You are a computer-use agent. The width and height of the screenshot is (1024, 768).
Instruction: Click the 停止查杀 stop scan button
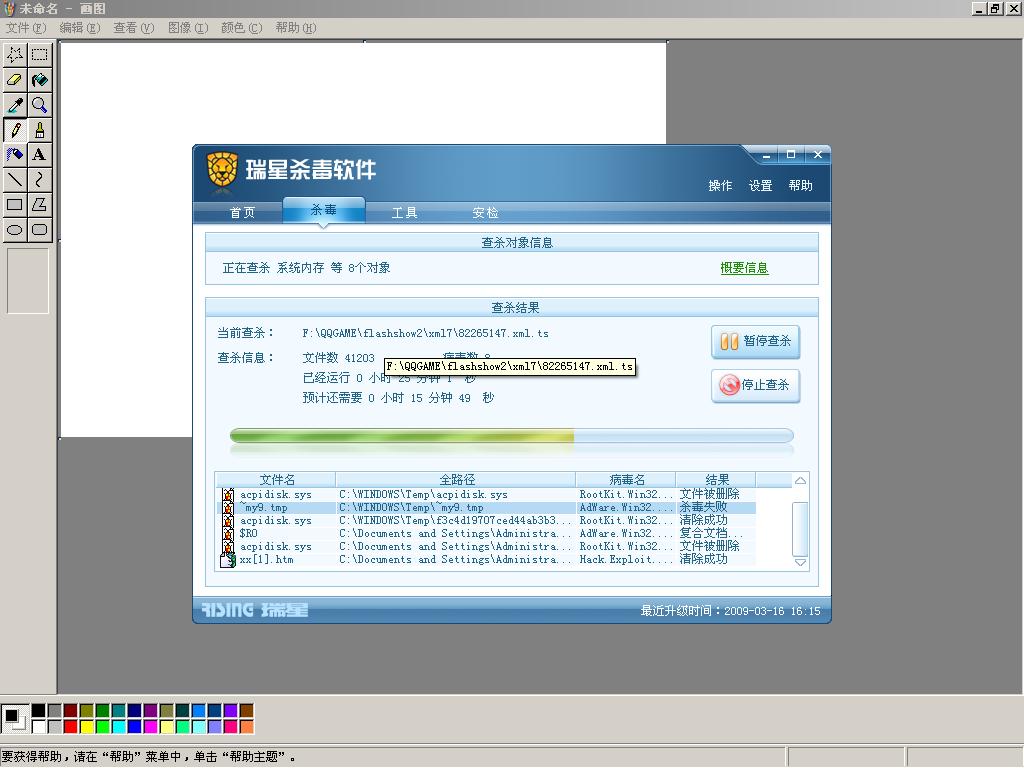(756, 385)
